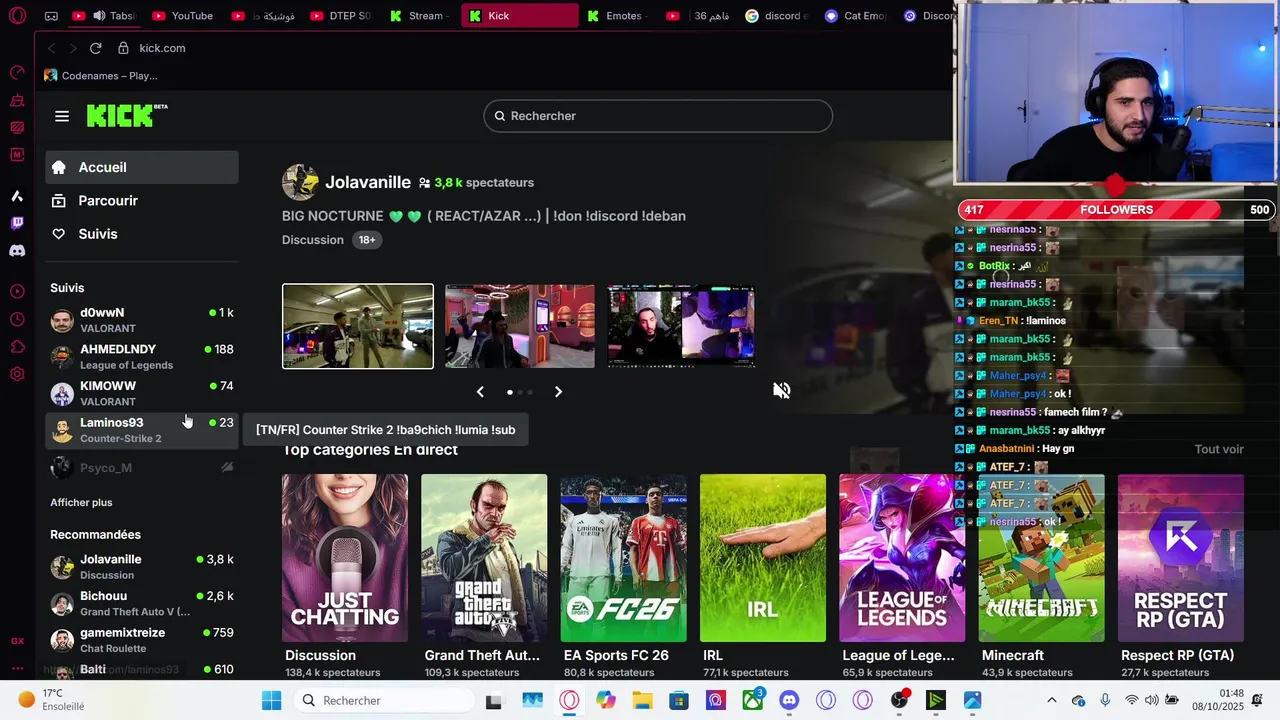Open Microsoft Store from taskbar

678,700
